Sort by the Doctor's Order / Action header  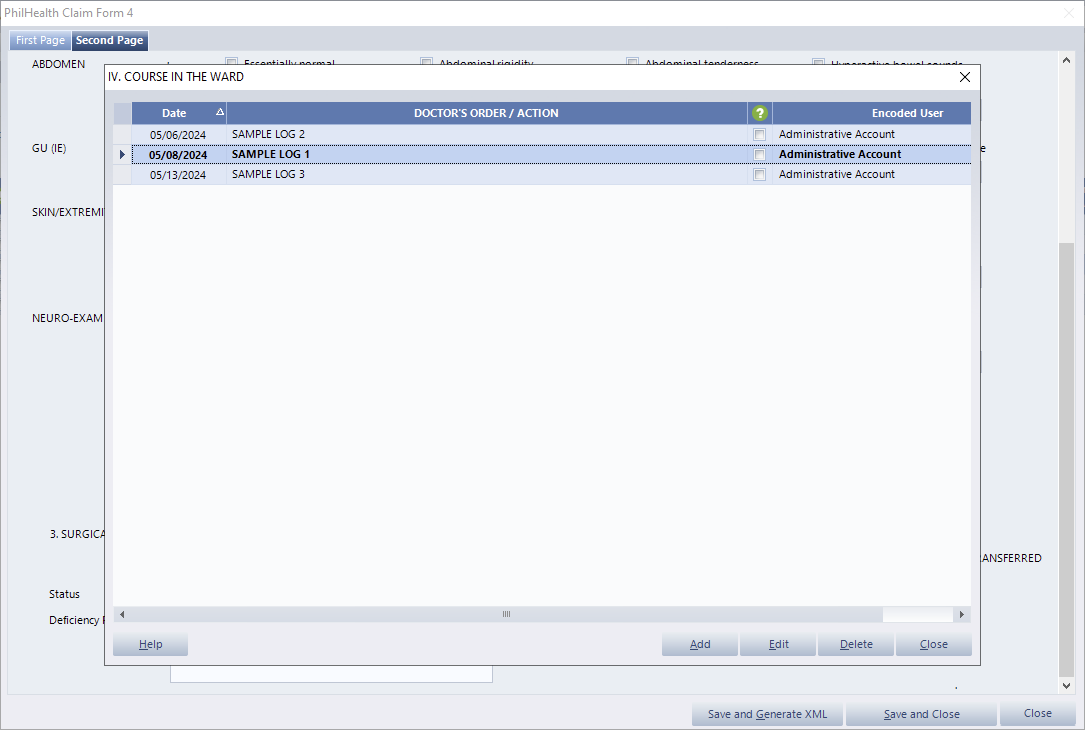pyautogui.click(x=486, y=113)
